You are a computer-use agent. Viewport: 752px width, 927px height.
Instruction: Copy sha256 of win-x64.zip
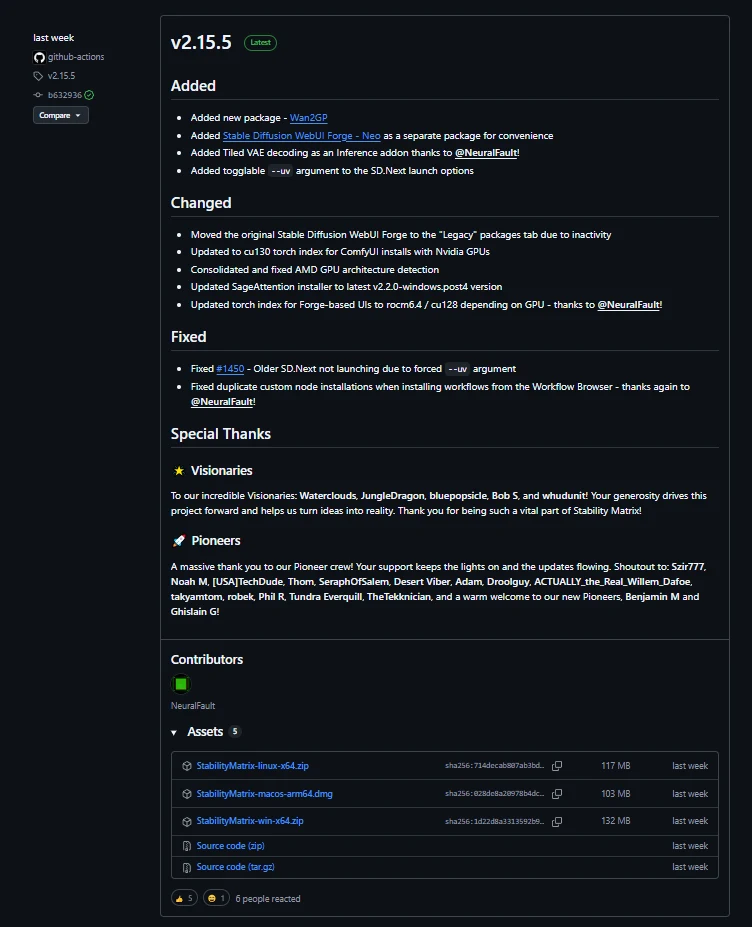click(557, 821)
